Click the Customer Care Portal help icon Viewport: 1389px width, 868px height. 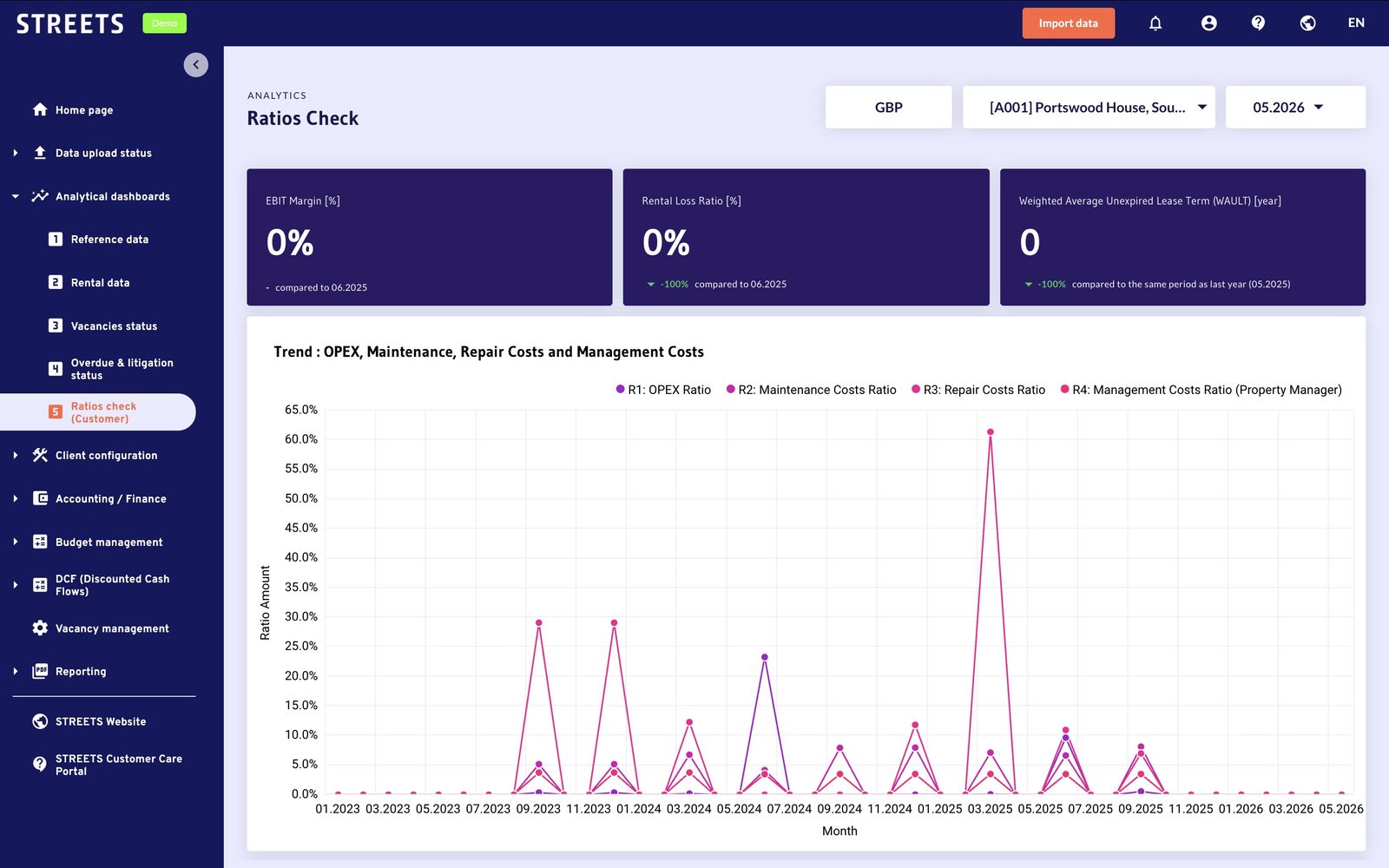[x=40, y=764]
